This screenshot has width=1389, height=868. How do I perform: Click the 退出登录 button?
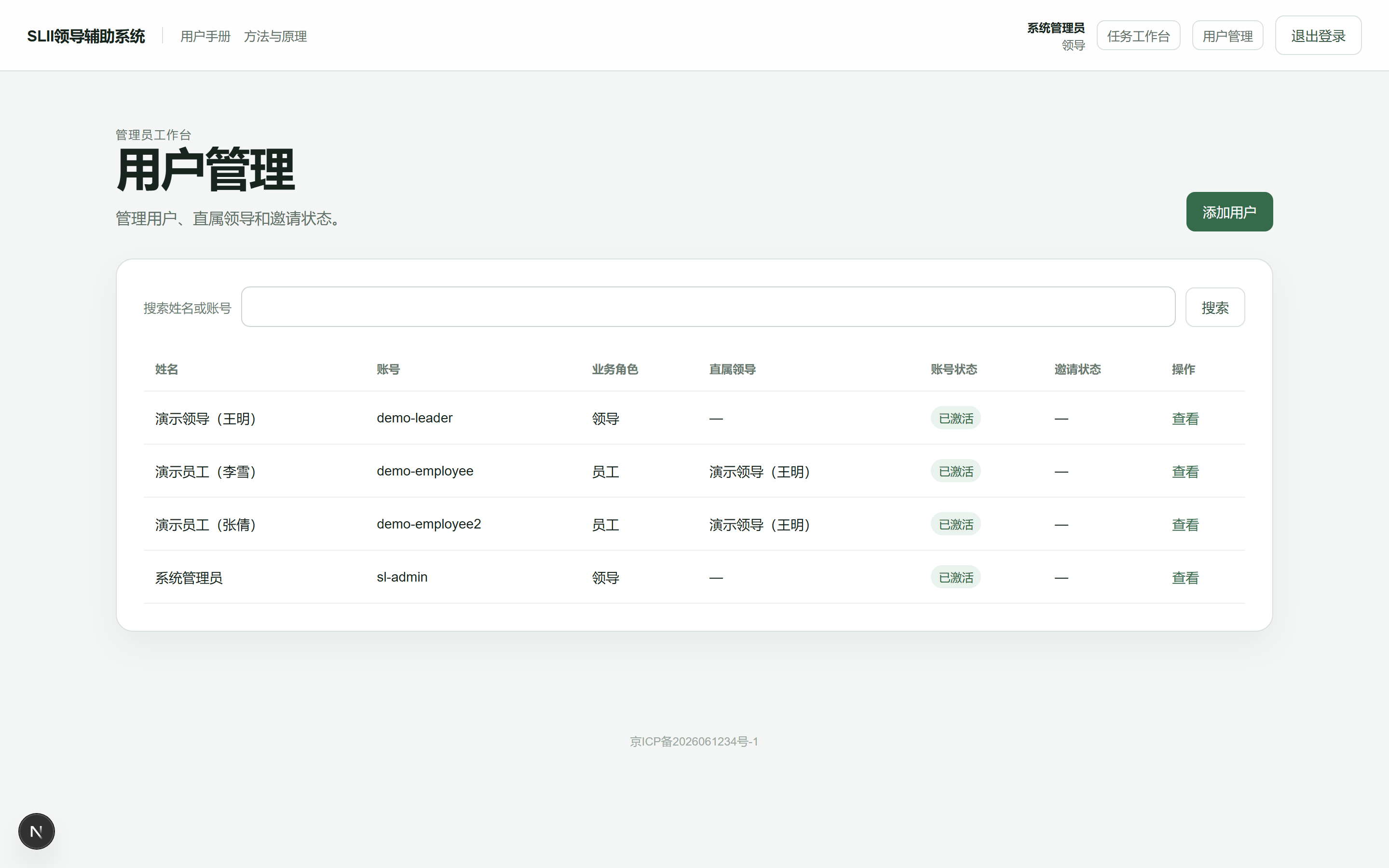[x=1318, y=36]
